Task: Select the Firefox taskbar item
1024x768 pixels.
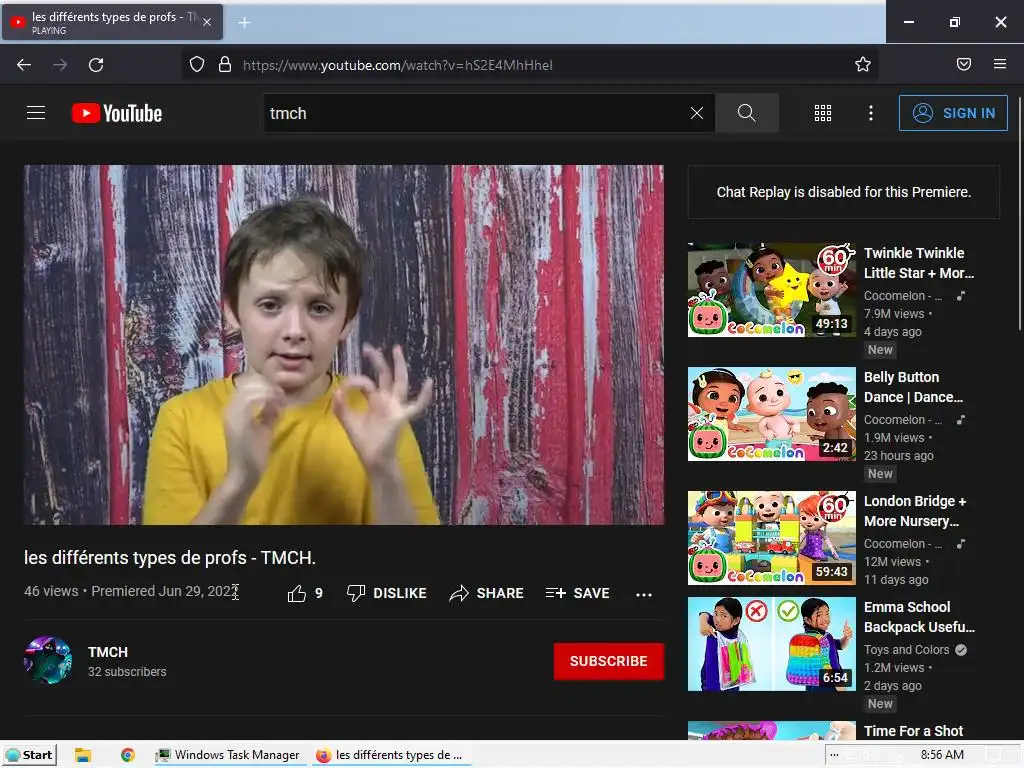Action: pyautogui.click(x=389, y=755)
